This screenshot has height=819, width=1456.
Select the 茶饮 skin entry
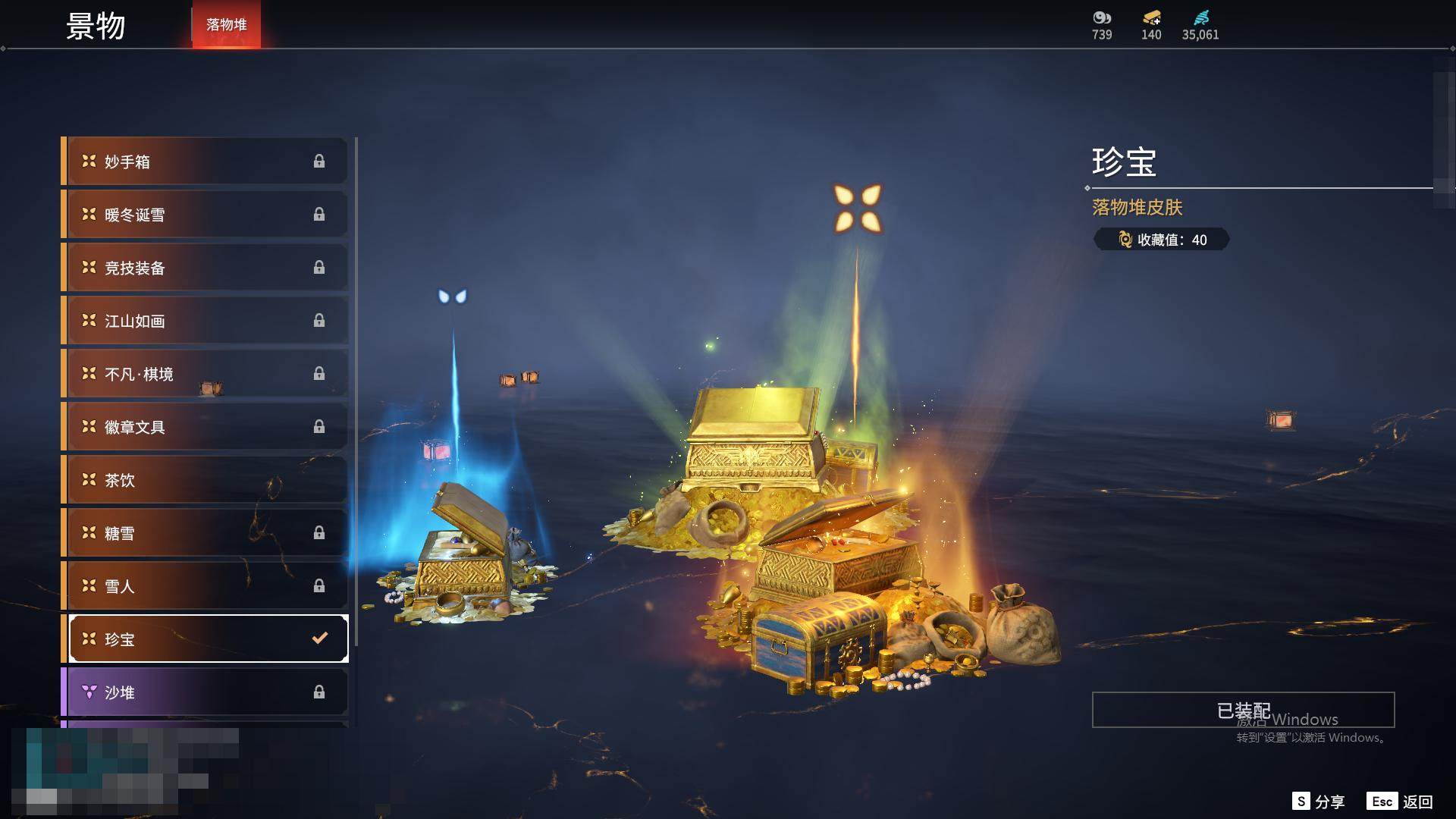(x=205, y=479)
